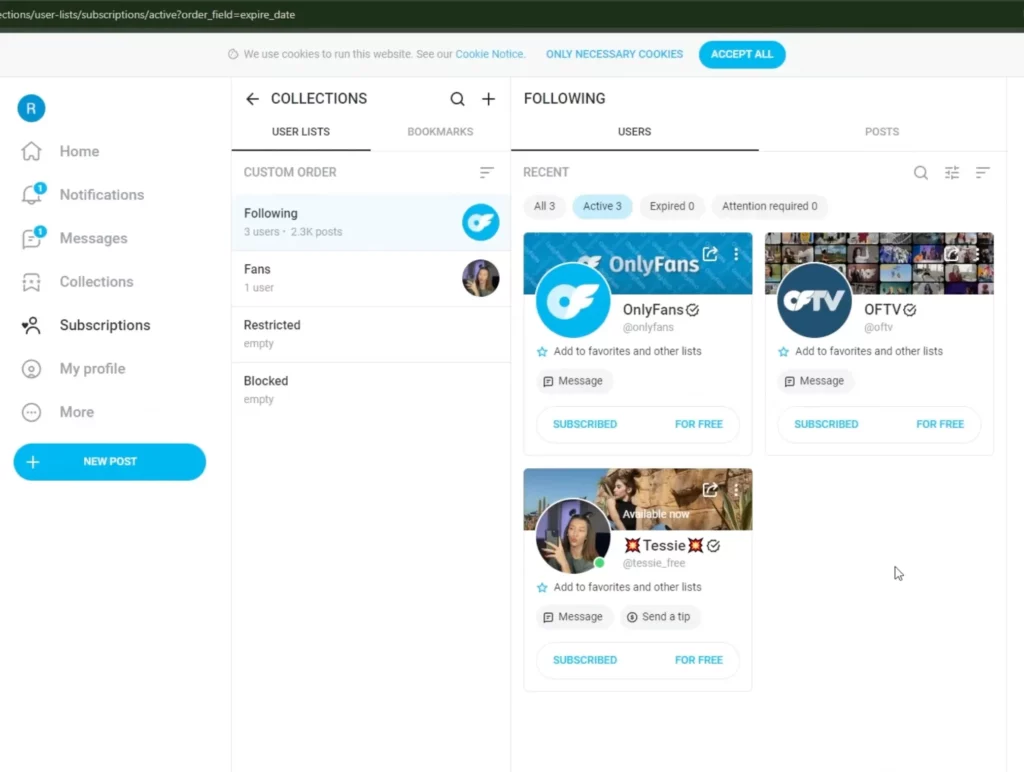Click the search icon in the Following panel
The height and width of the screenshot is (772, 1024).
pyautogui.click(x=920, y=172)
